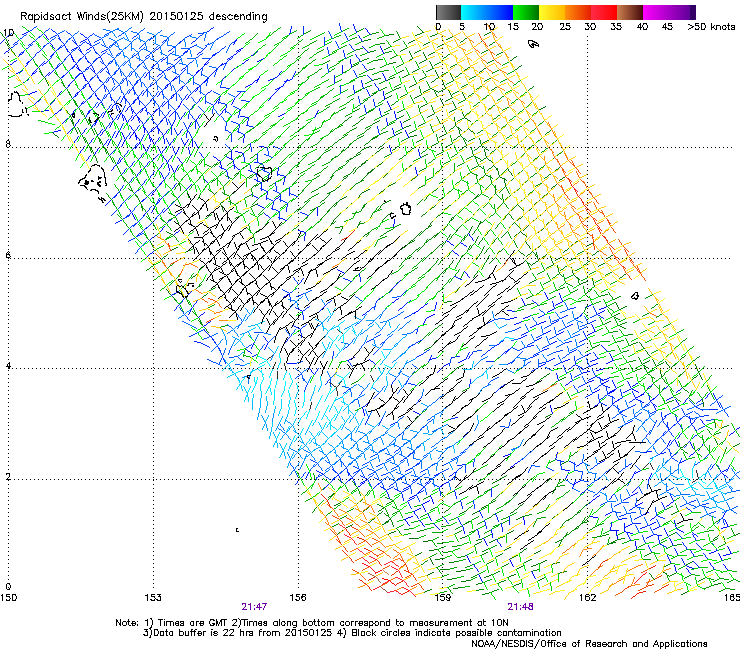Click the 'Times are GMT' note line

[311, 623]
